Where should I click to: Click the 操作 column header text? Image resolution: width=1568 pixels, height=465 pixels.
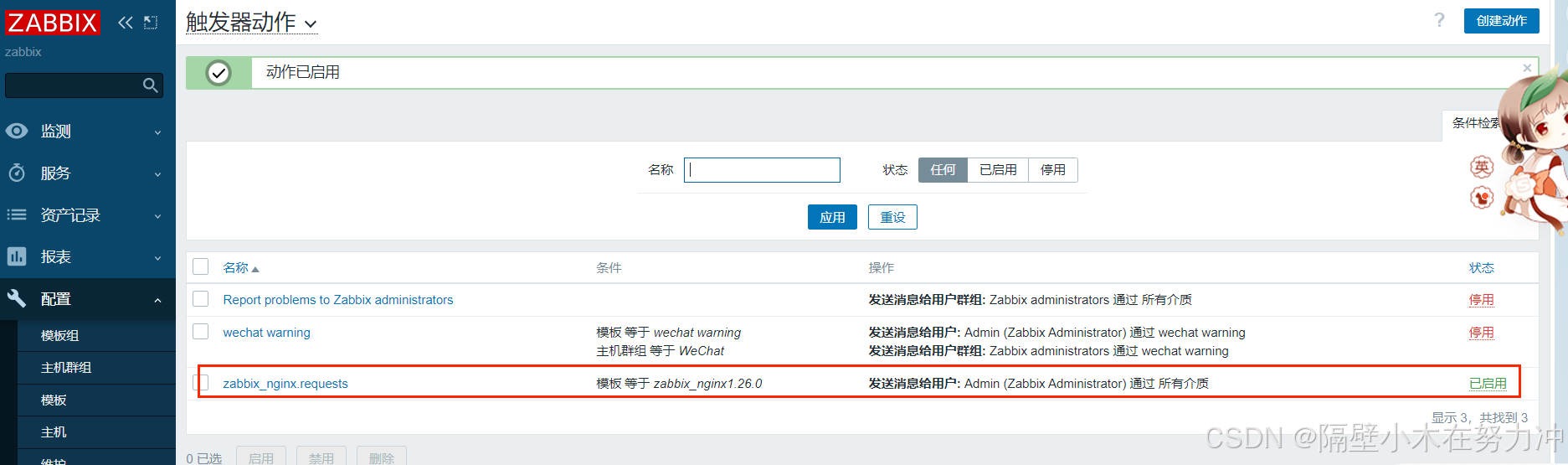pyautogui.click(x=882, y=268)
